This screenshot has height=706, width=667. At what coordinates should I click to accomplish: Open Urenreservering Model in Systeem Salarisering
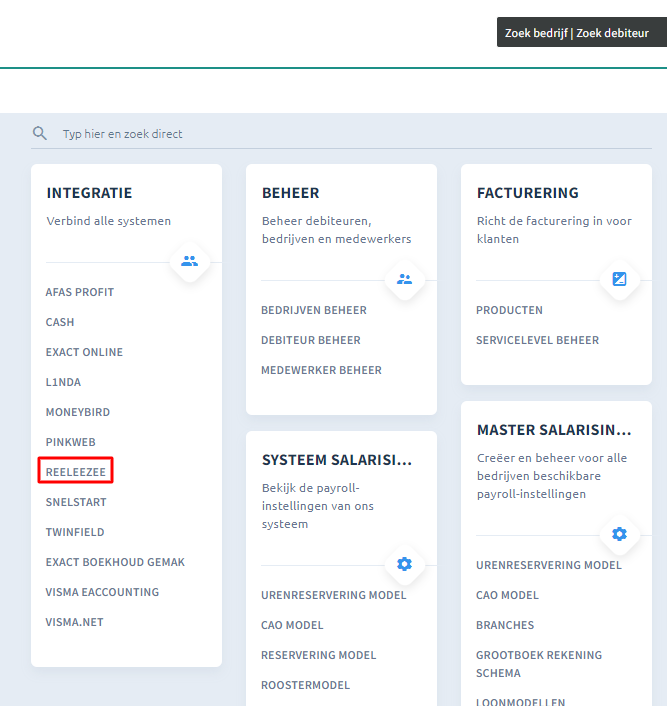coord(334,595)
